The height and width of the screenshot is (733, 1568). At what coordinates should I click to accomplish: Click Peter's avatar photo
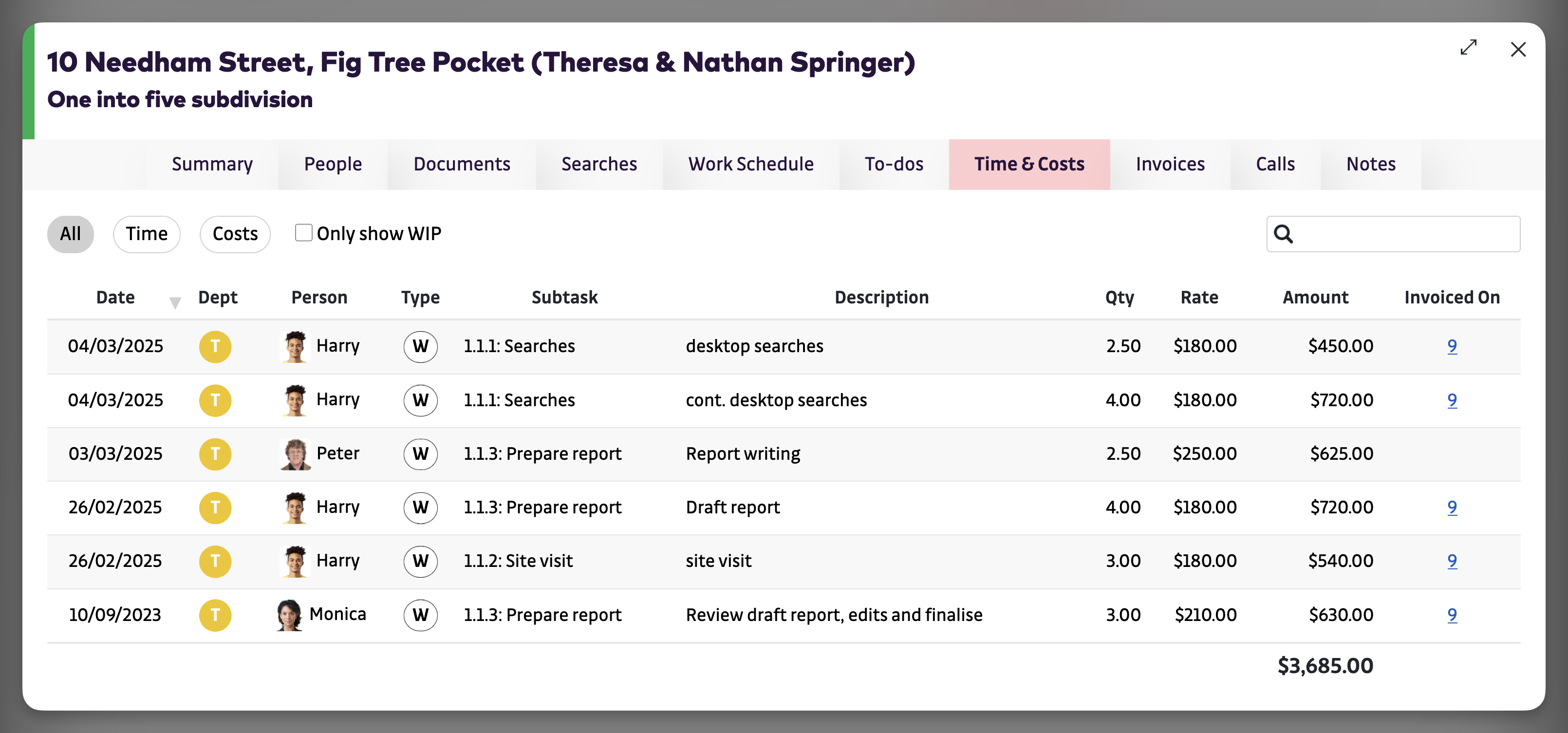(295, 454)
